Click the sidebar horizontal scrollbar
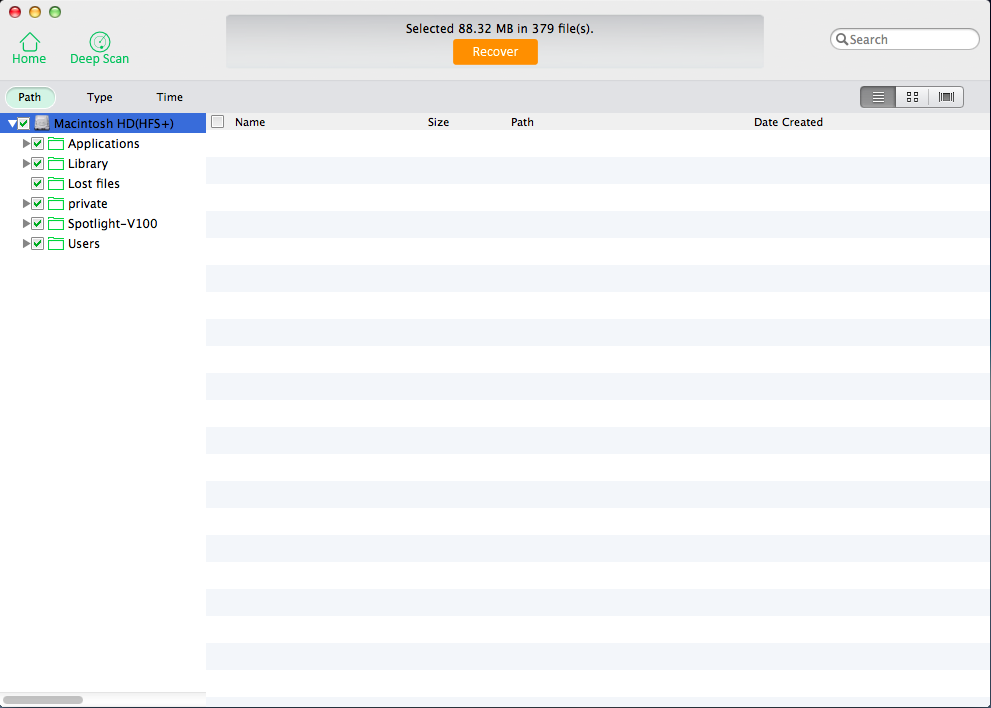 click(x=43, y=700)
